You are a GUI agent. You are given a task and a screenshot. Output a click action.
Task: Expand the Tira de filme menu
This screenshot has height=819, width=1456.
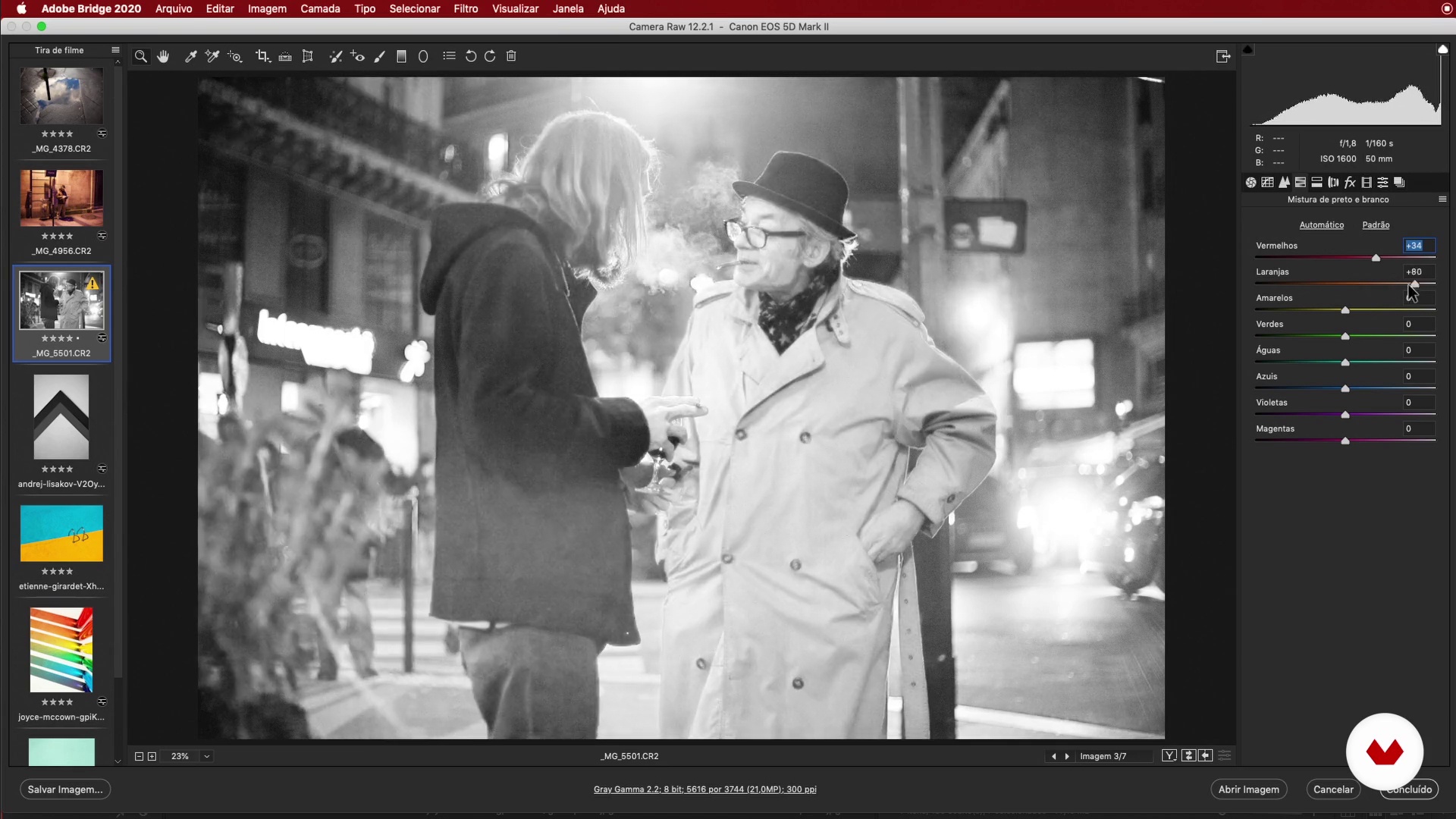click(x=115, y=50)
